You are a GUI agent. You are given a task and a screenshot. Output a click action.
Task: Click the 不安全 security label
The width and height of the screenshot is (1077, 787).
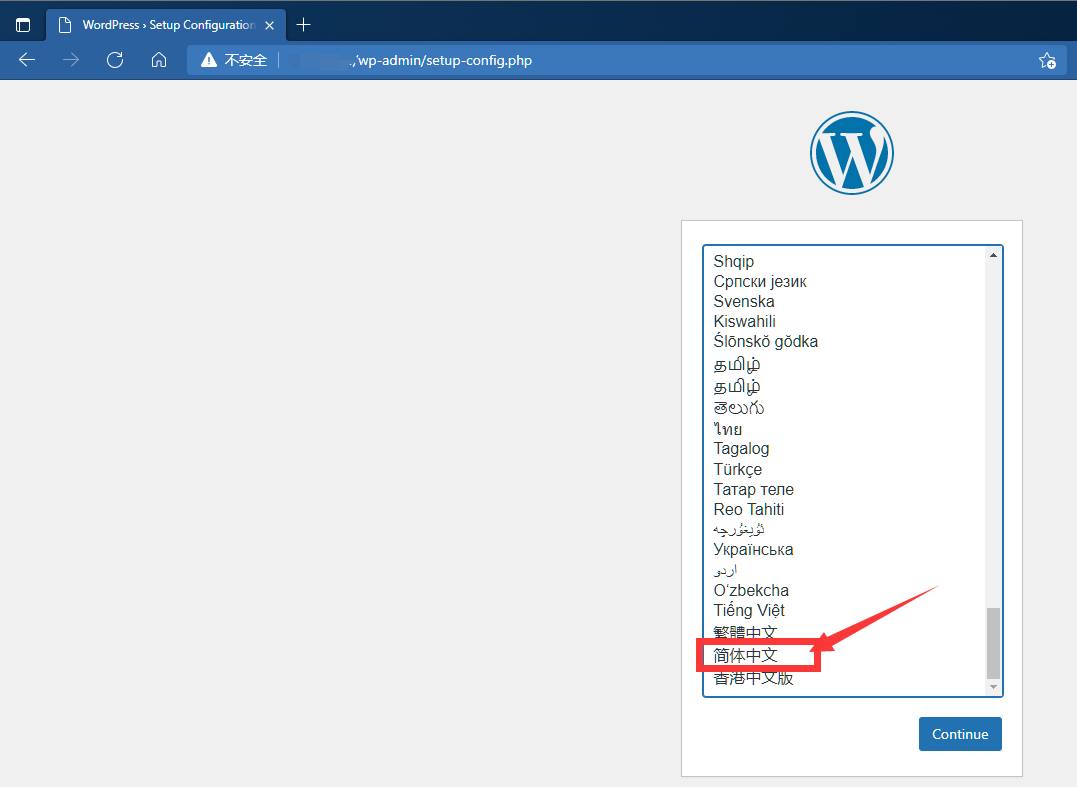[245, 60]
